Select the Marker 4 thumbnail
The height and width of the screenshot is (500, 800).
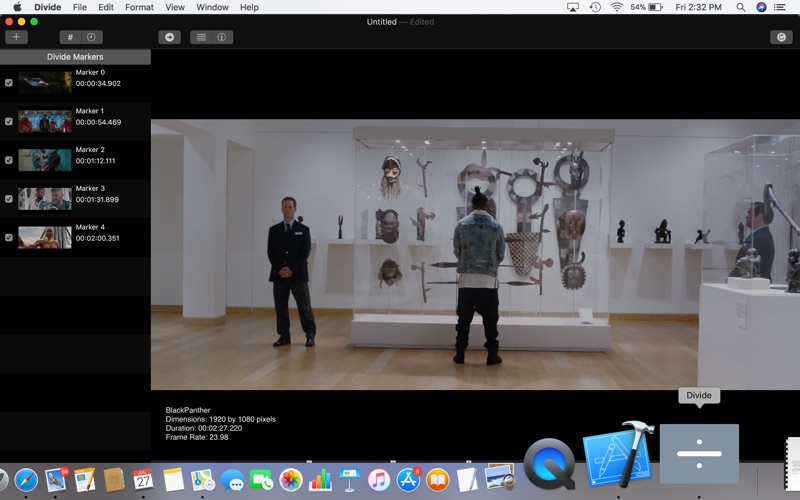(45, 238)
